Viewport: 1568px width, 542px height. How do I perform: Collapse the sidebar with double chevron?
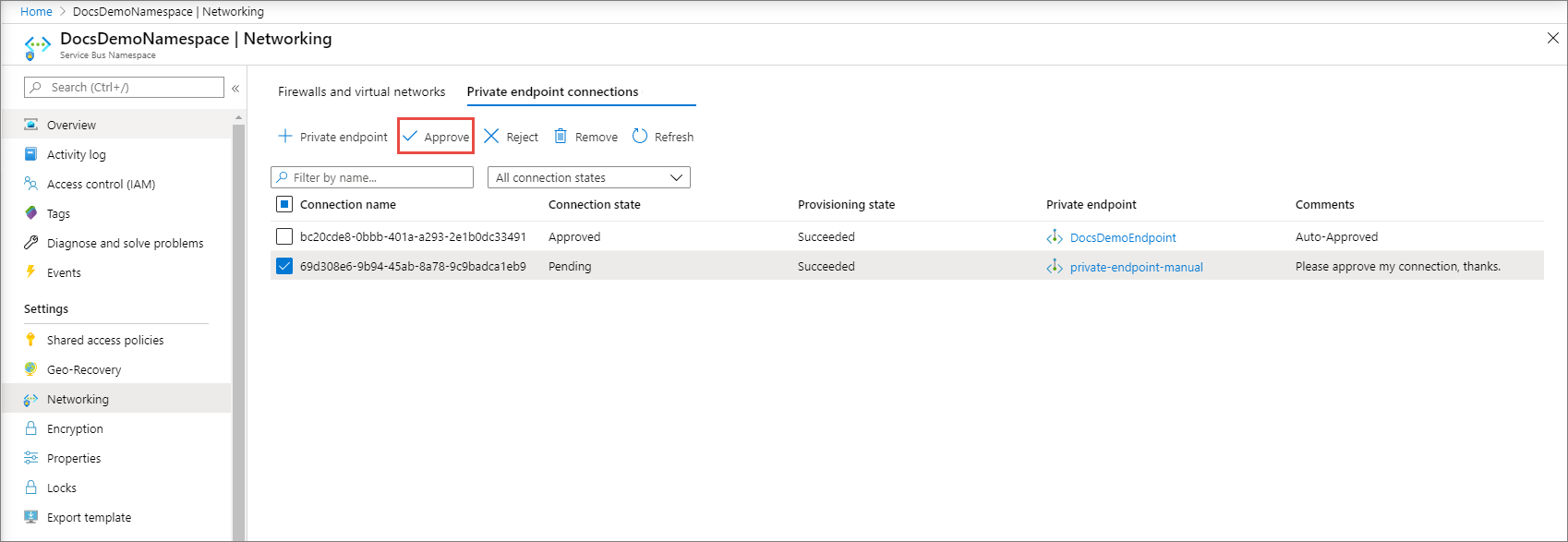[x=235, y=88]
